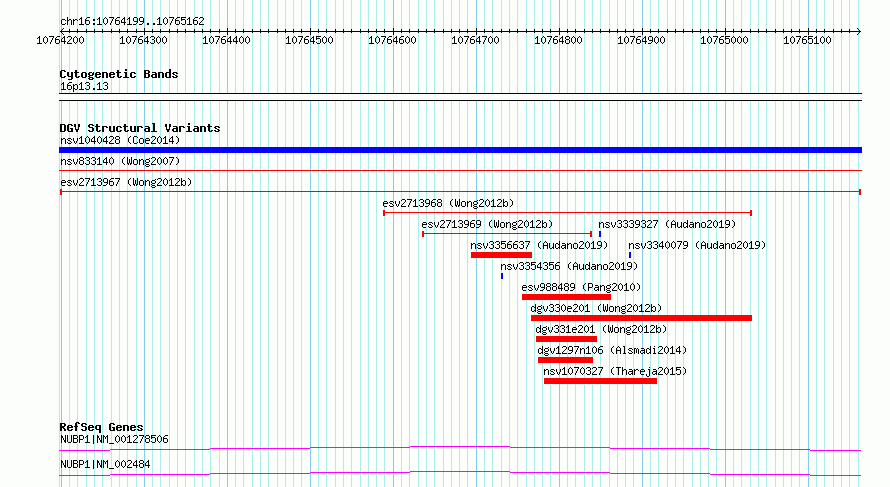Click the ruler's left arrow end

tap(62, 31)
